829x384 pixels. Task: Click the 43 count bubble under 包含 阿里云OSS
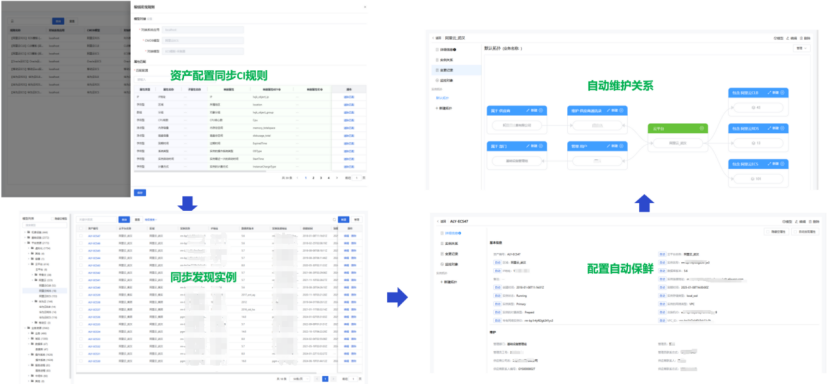[758, 107]
